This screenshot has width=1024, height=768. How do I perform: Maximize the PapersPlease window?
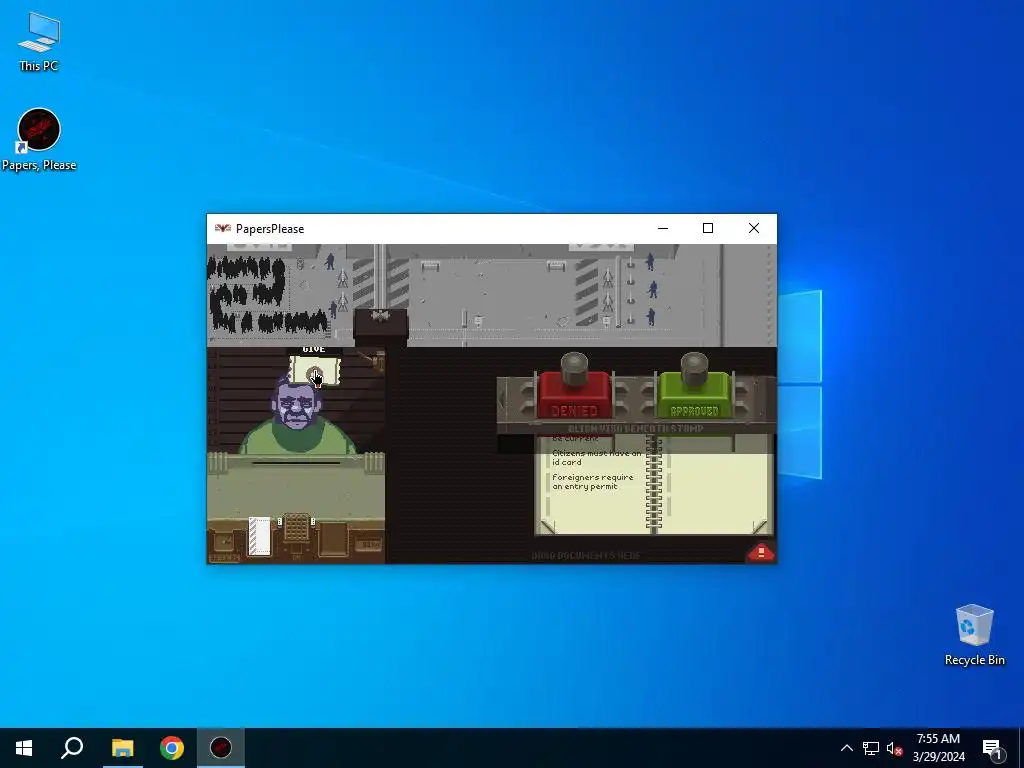point(708,229)
